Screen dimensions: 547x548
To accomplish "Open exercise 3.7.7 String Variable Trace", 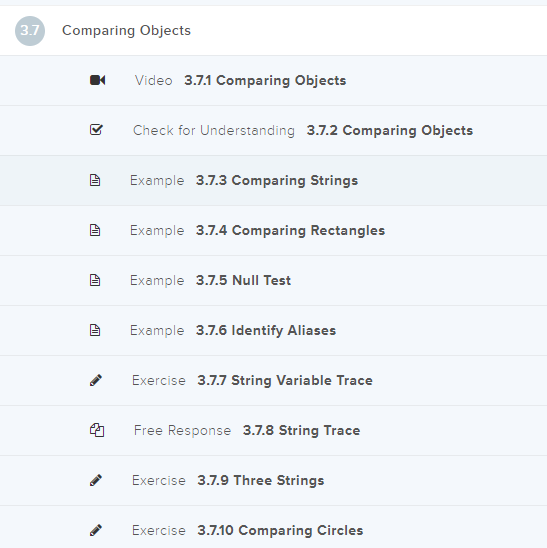I will (x=273, y=380).
